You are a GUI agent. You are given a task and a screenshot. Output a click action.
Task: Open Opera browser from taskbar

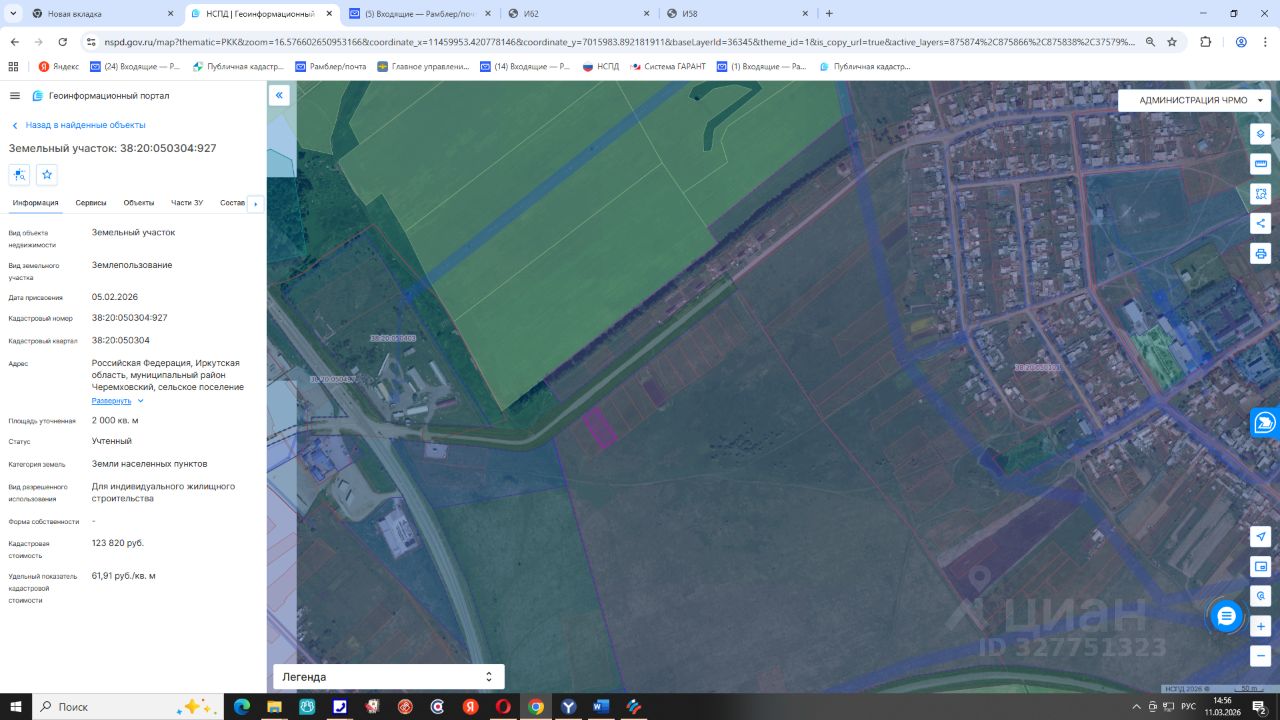(503, 706)
